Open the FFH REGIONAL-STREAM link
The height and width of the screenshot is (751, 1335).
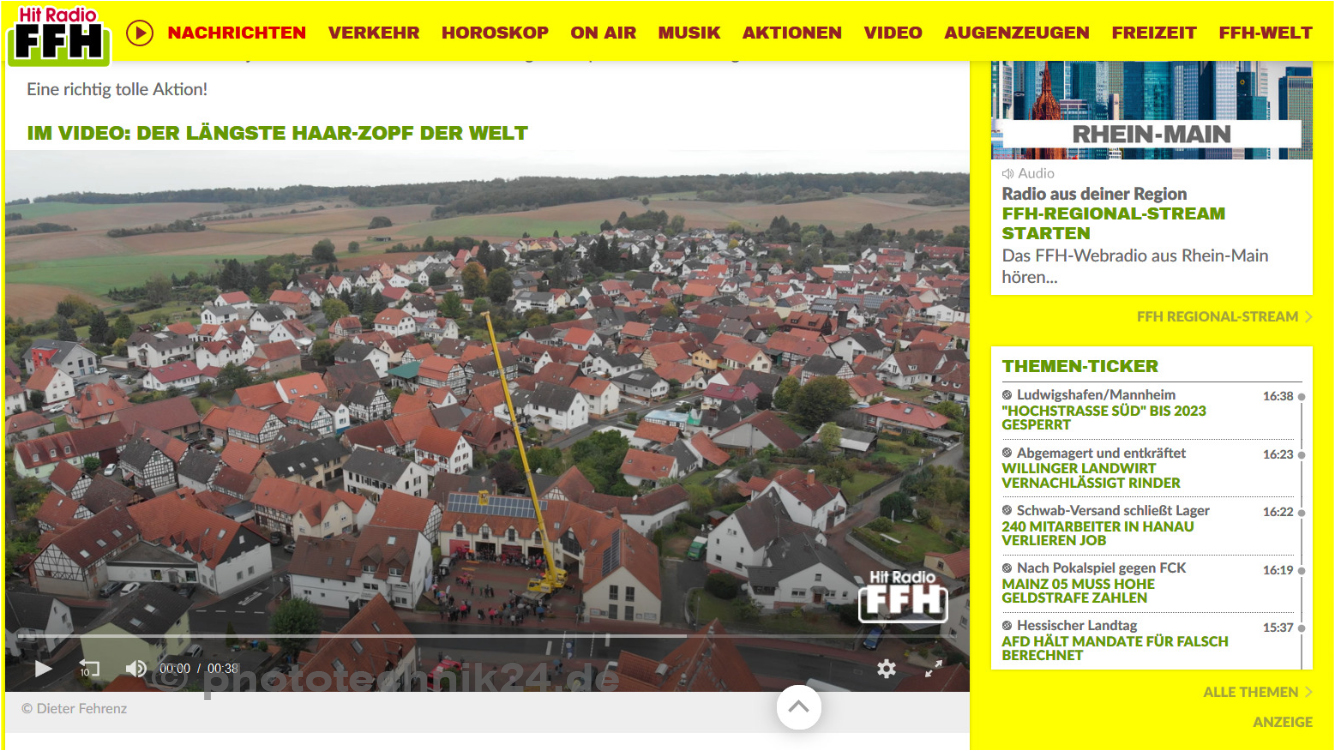pos(1217,317)
